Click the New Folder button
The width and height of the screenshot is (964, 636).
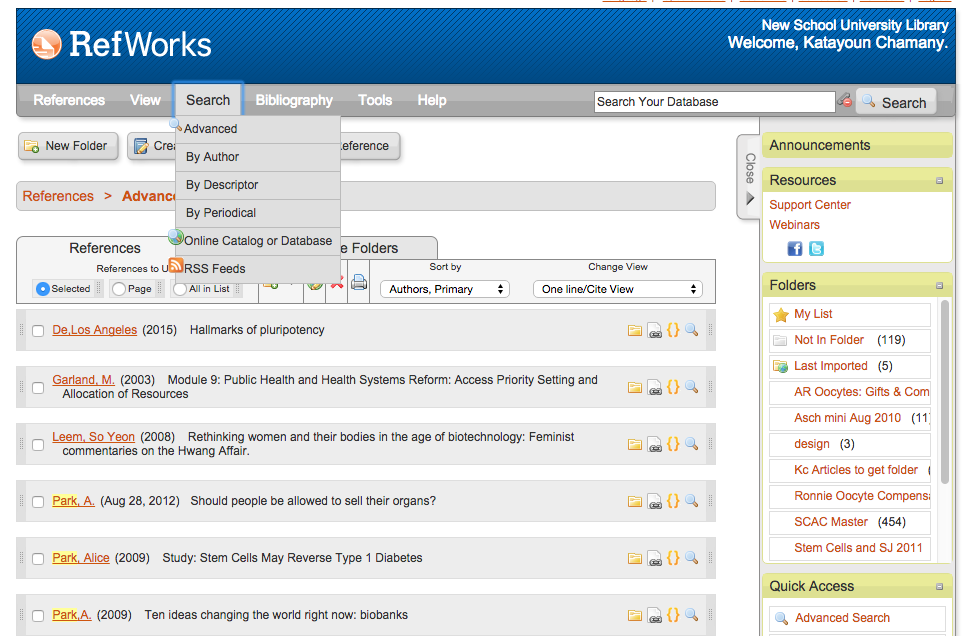tap(68, 146)
